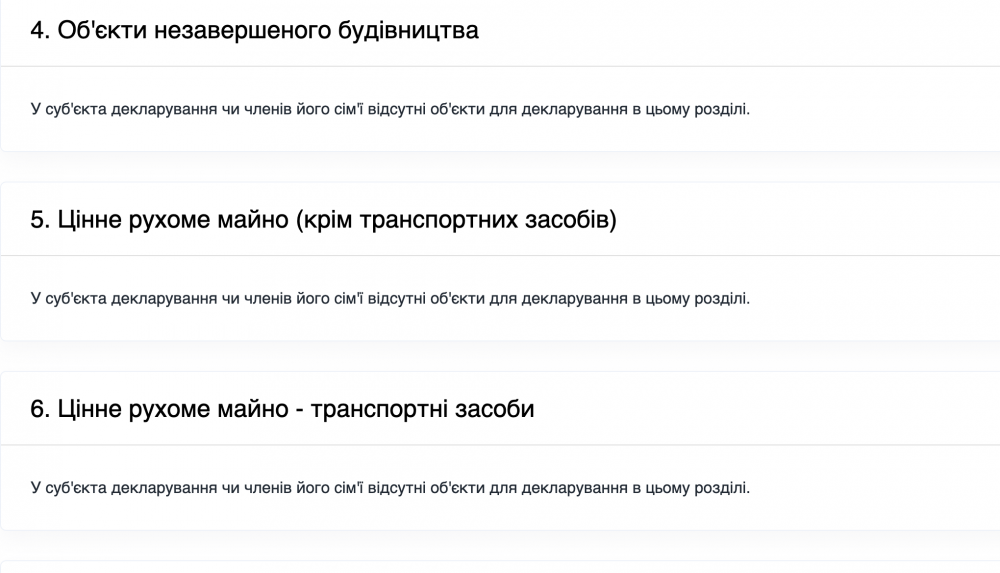Click the word "засоби" in section 6 heading

coord(495,409)
